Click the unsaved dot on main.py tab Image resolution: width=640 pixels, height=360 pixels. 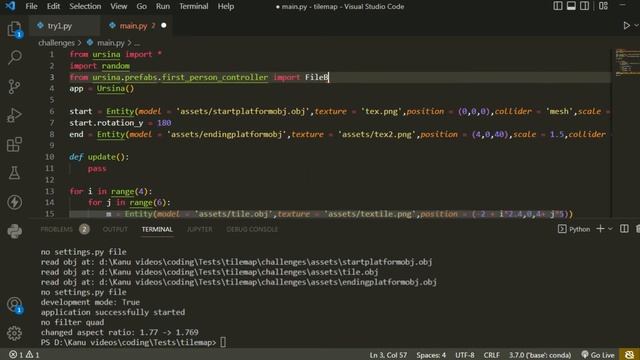(164, 25)
